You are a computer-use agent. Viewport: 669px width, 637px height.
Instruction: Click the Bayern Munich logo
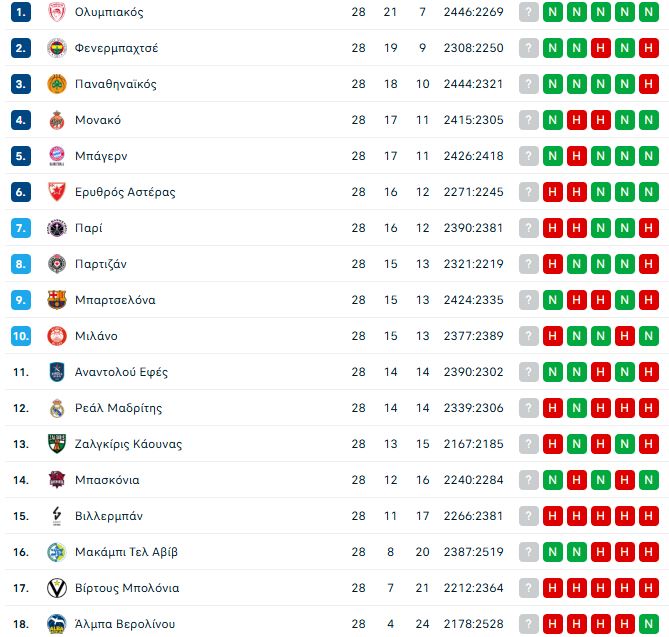coord(56,156)
